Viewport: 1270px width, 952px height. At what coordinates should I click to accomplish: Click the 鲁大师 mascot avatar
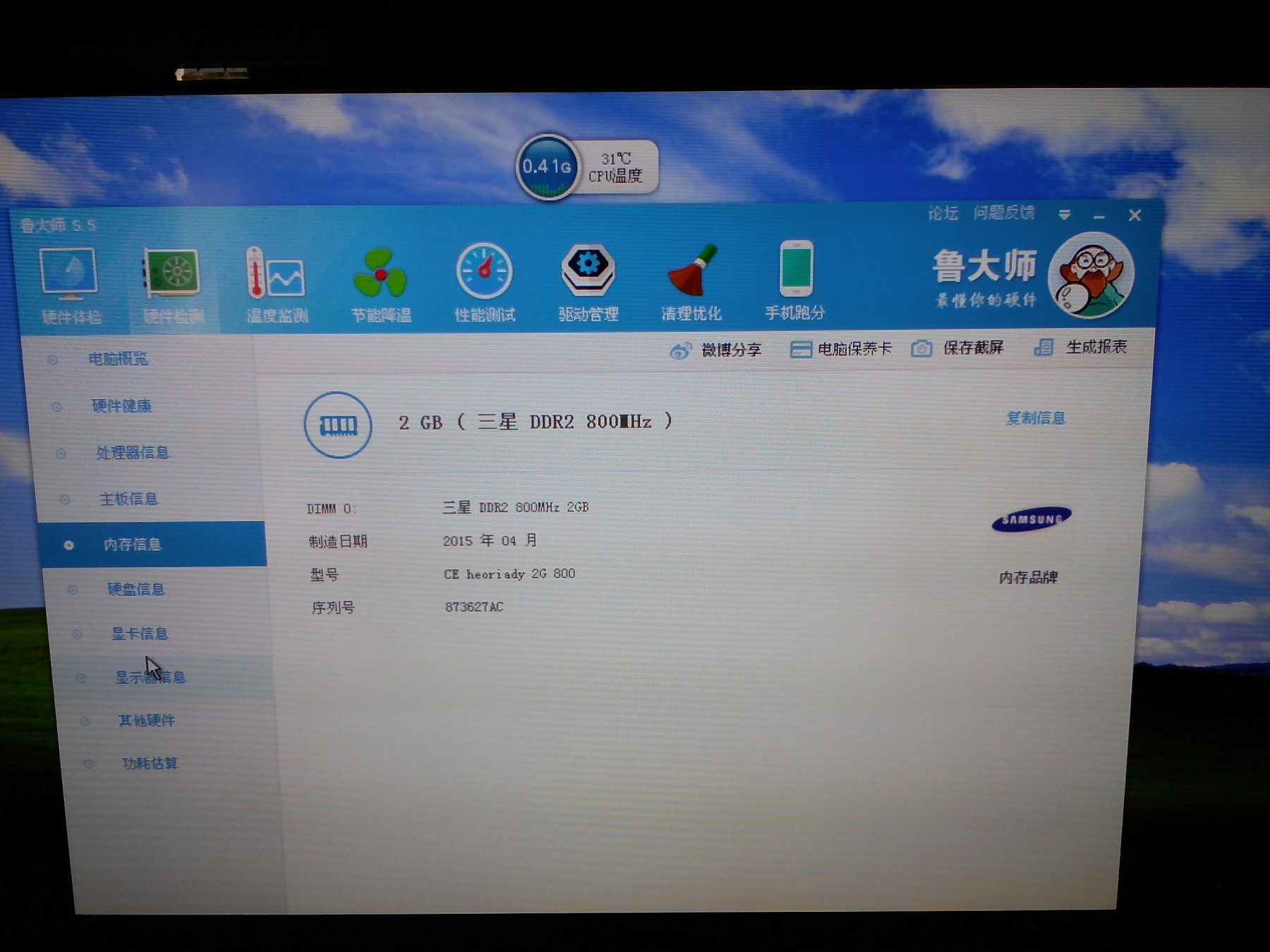(1091, 275)
